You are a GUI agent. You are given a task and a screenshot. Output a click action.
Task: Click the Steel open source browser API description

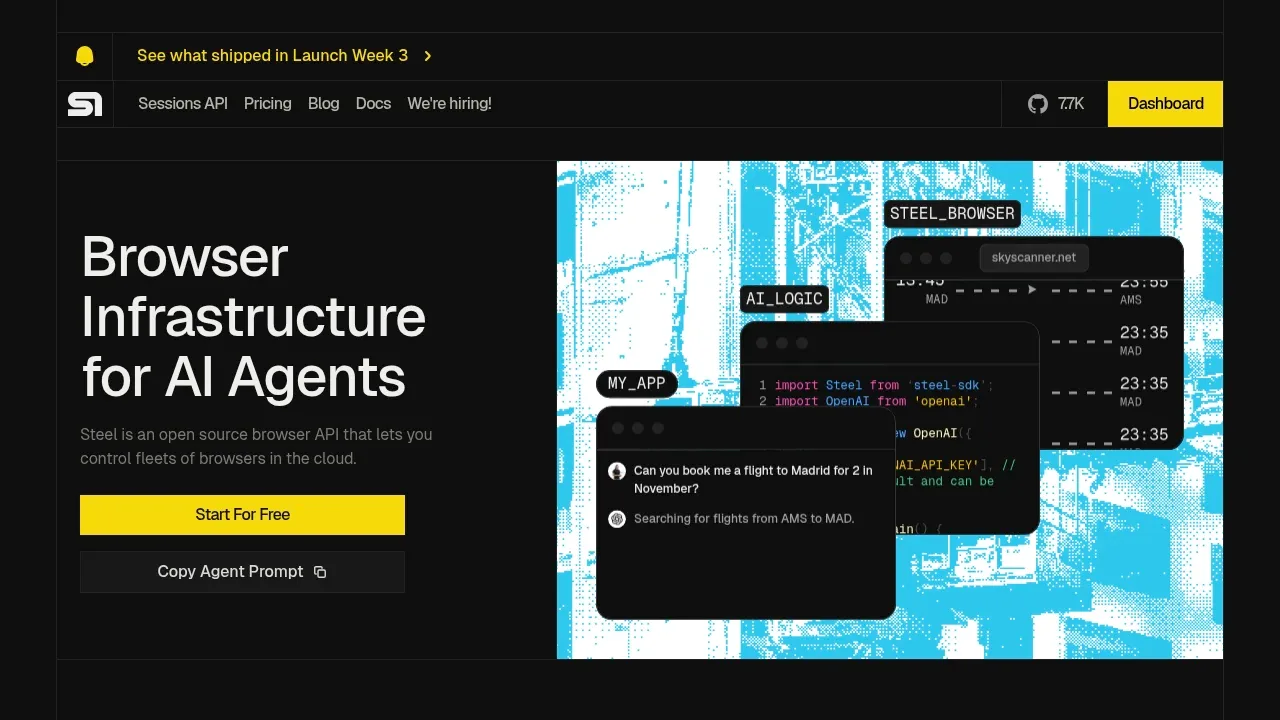point(256,447)
